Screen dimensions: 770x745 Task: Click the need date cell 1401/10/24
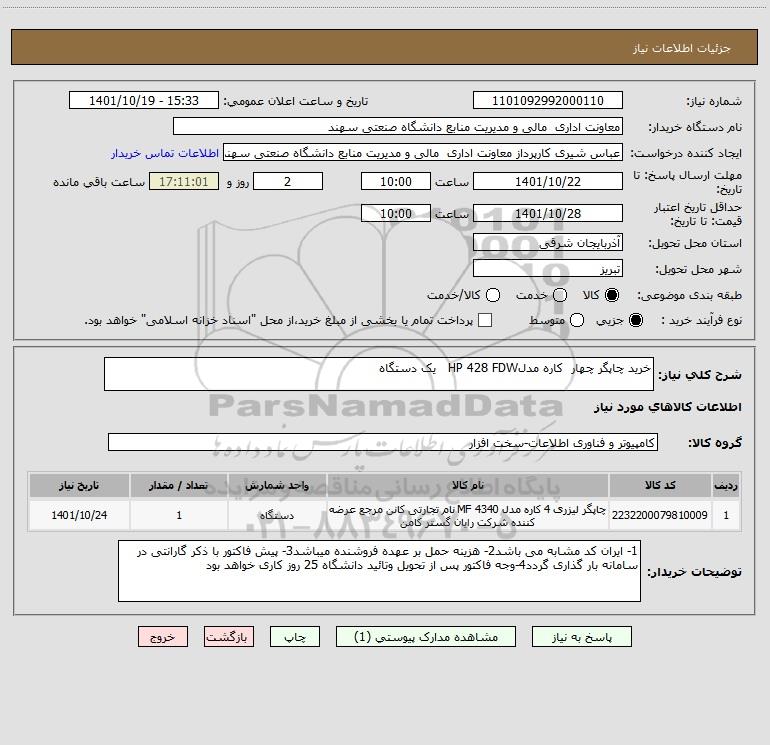(79, 515)
